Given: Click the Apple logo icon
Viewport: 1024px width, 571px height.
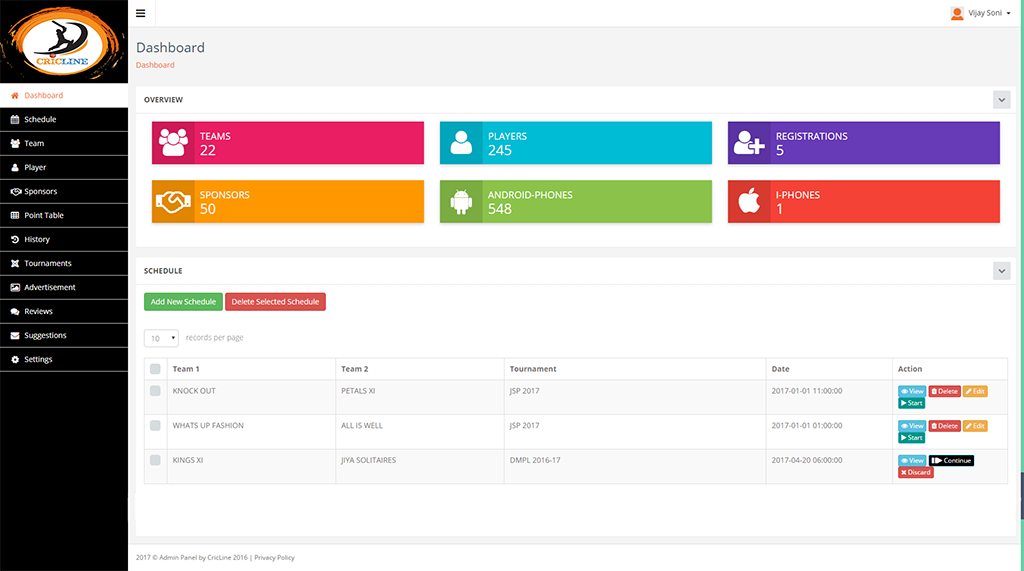Looking at the screenshot, I should click(749, 201).
